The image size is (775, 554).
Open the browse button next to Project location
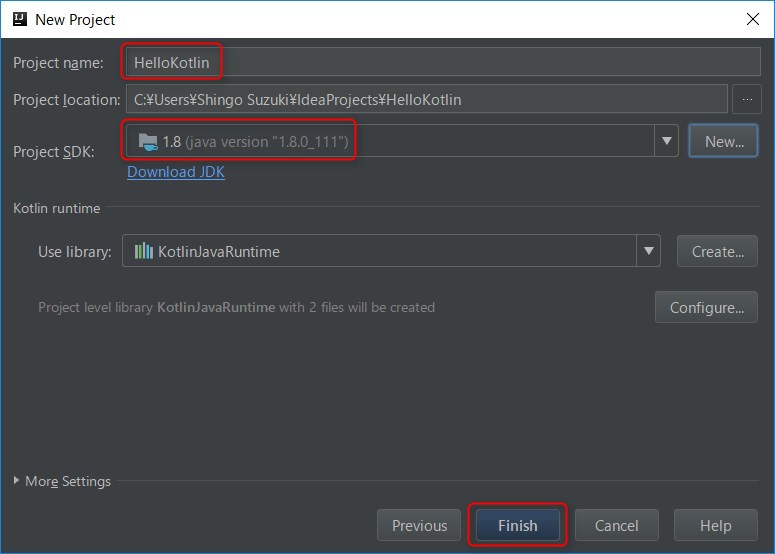click(747, 99)
